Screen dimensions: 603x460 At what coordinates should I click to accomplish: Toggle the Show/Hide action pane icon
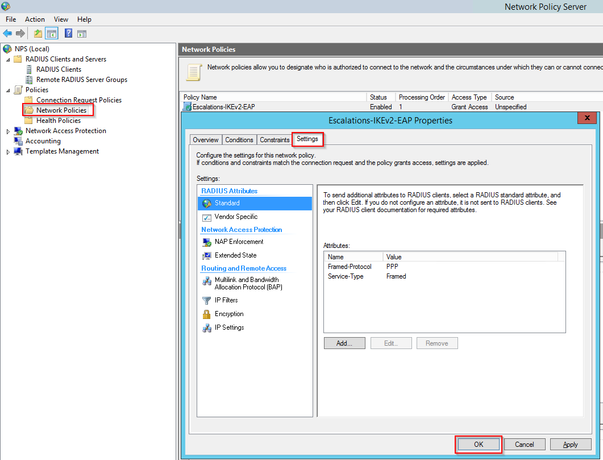tap(82, 34)
